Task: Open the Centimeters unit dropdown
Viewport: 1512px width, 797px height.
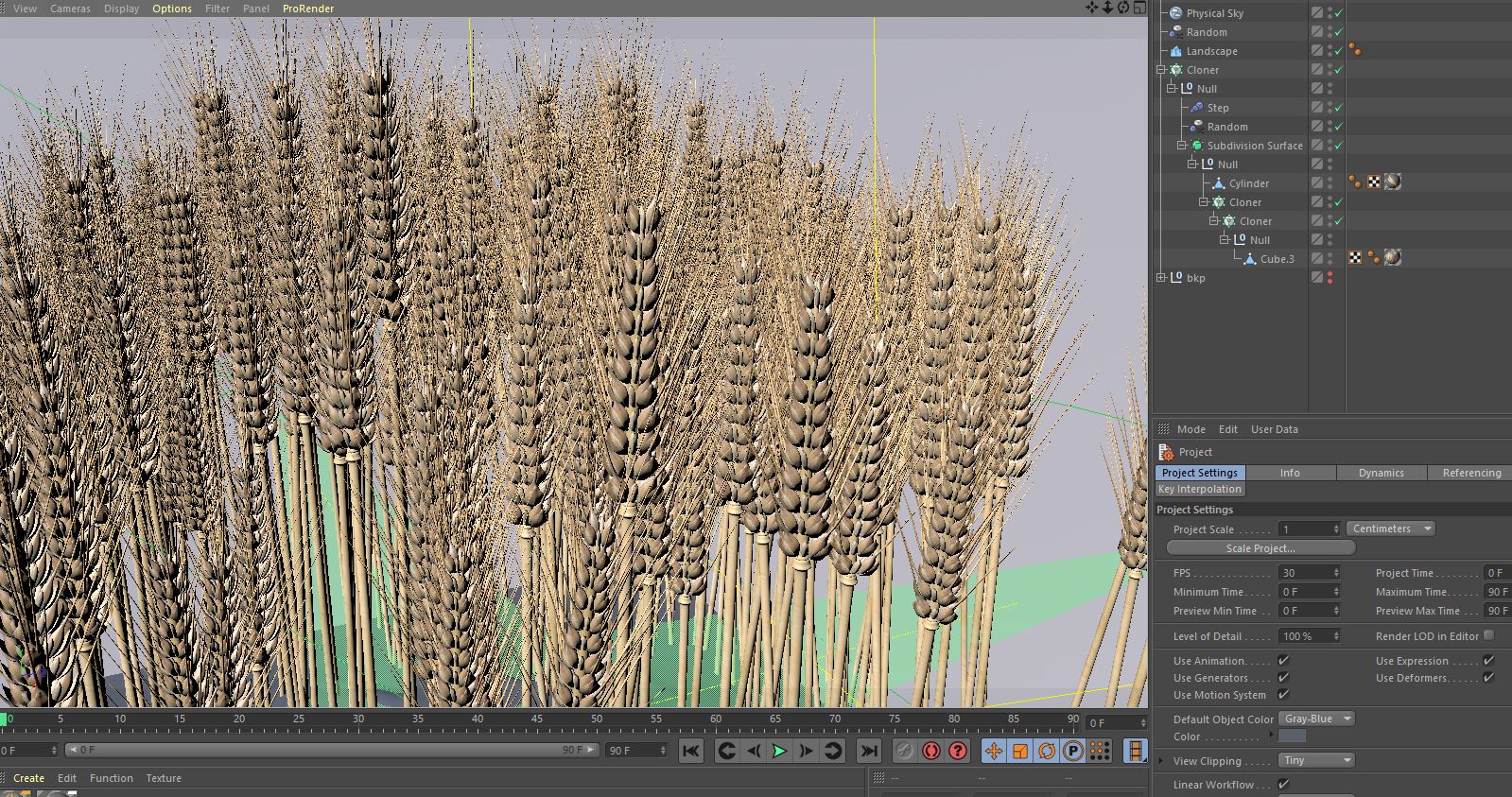Action: pos(1390,528)
